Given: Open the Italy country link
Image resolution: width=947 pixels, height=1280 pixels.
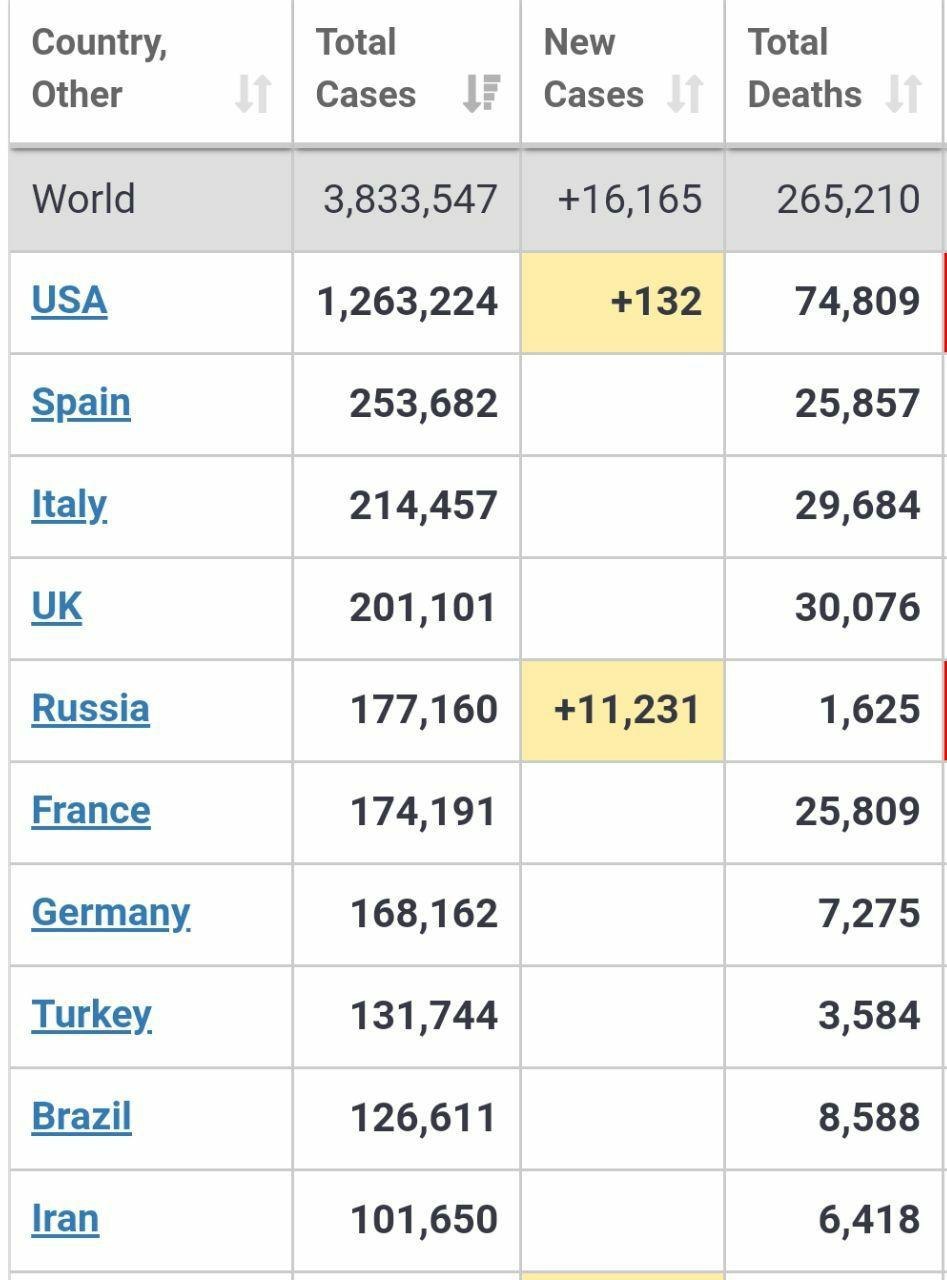Looking at the screenshot, I should [69, 505].
